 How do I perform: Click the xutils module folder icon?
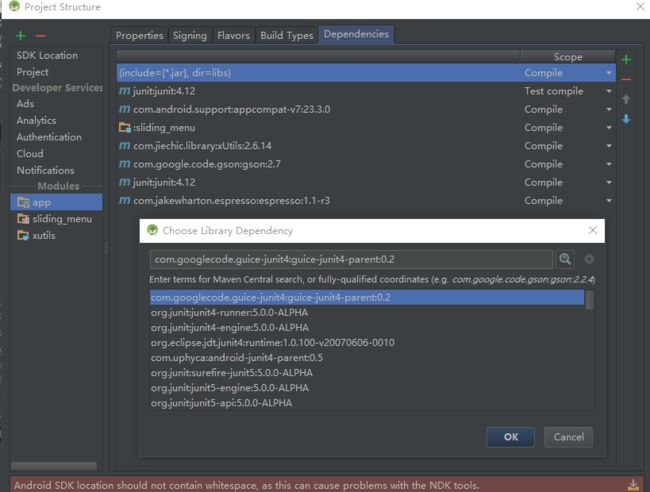tap(23, 235)
